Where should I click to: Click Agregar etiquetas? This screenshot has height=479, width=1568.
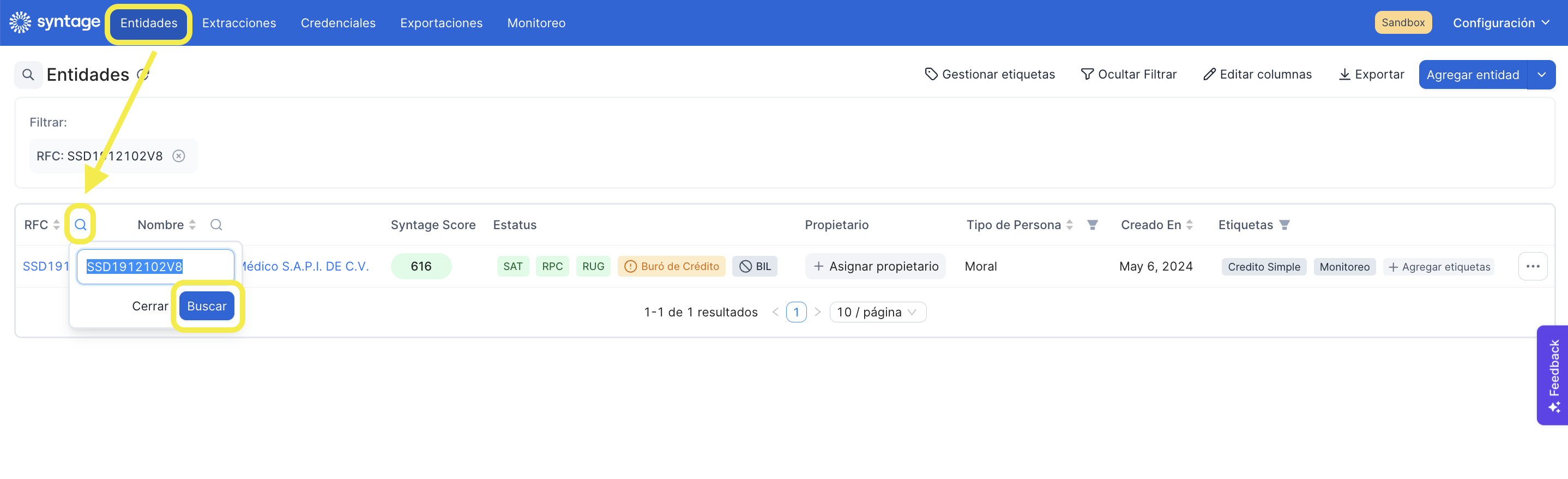[1439, 267]
